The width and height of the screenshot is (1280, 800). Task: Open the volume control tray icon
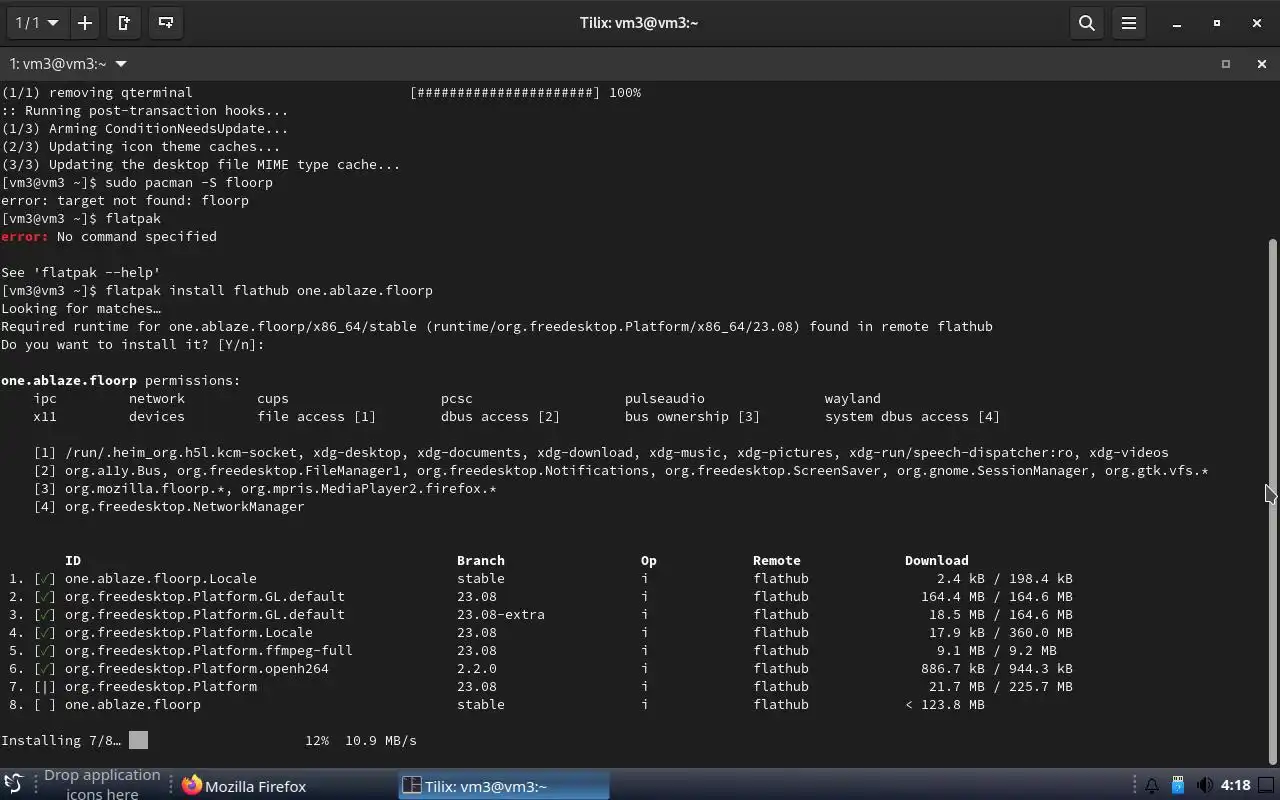(x=1204, y=786)
